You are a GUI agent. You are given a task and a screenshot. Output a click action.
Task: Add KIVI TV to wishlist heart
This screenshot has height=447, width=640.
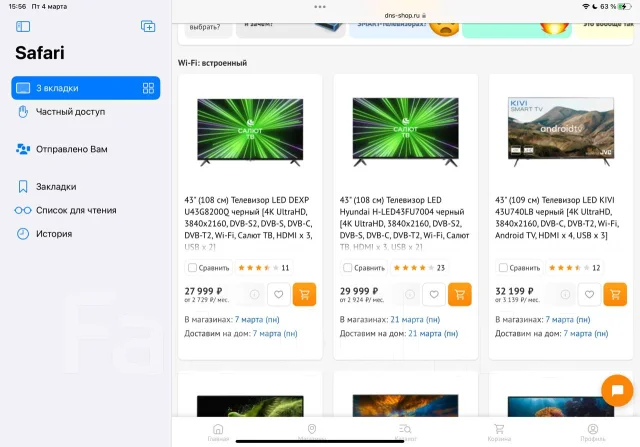589,294
